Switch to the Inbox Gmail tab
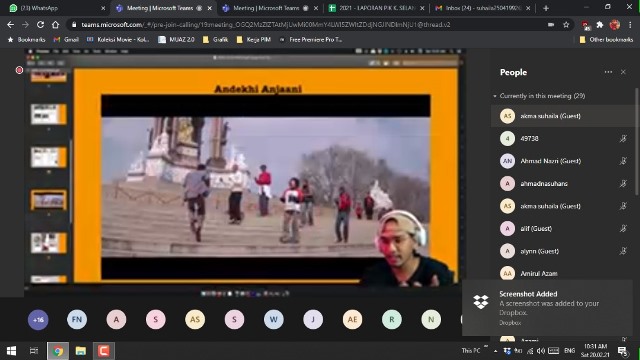Viewport: 640px width, 360px height. 483,8
